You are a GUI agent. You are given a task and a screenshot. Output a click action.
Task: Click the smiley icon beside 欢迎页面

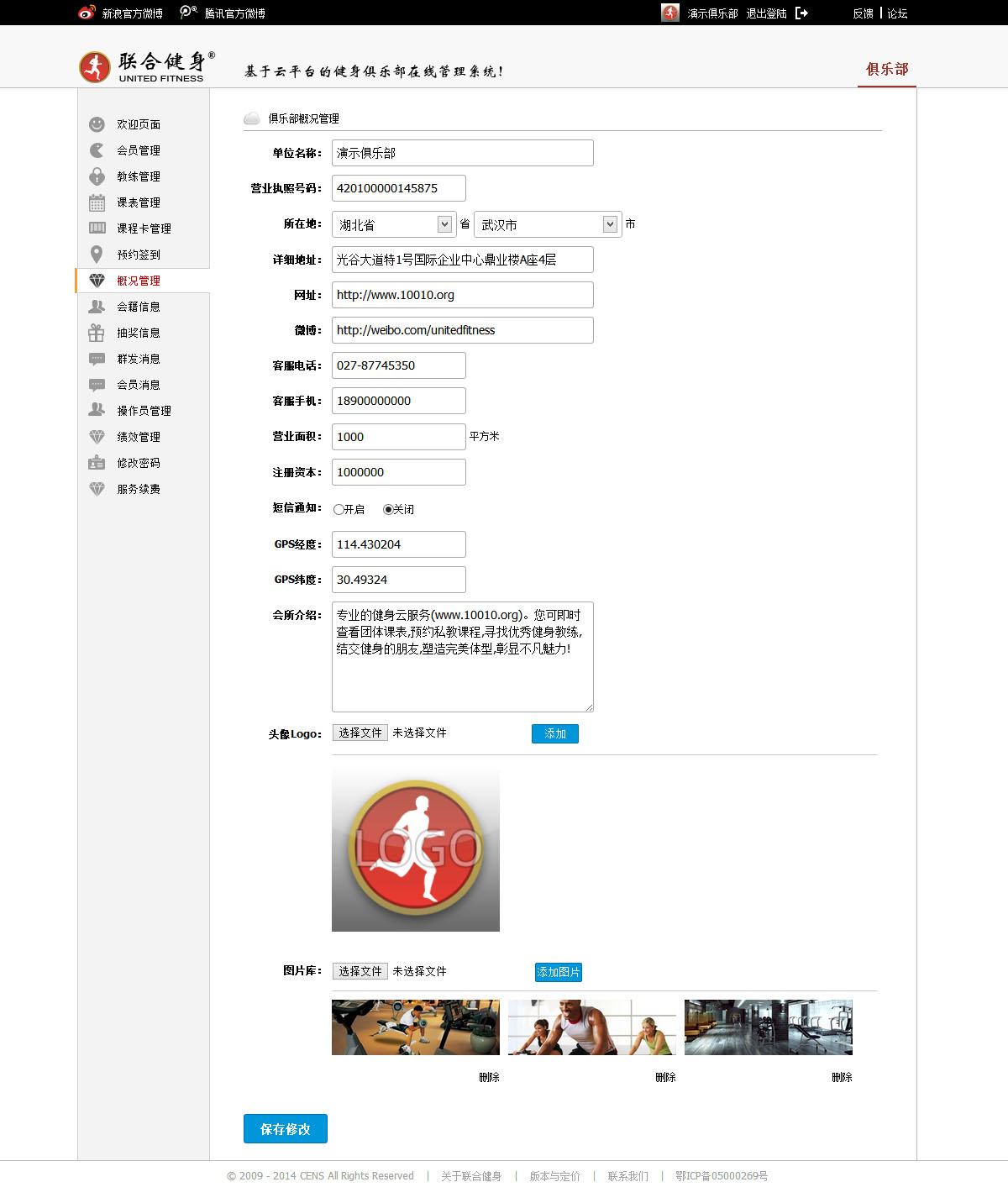coord(97,124)
